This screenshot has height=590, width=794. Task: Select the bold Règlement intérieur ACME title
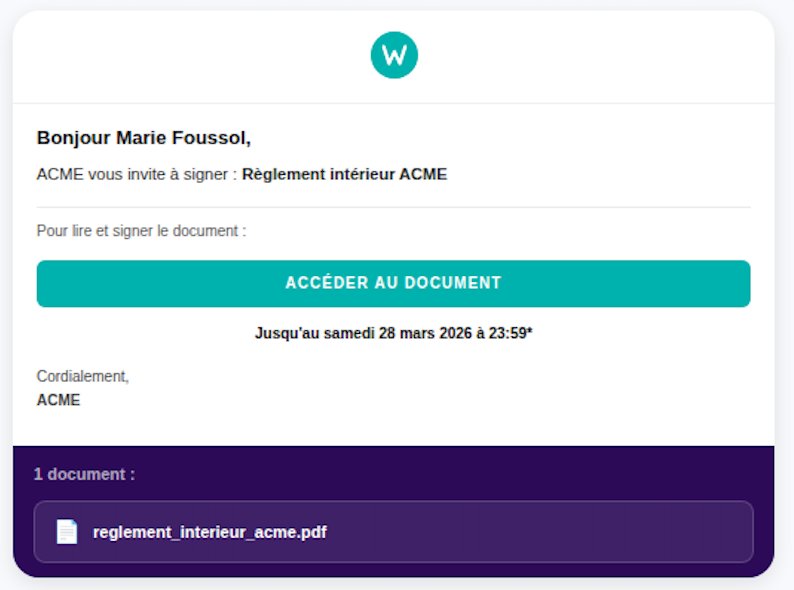(x=344, y=174)
